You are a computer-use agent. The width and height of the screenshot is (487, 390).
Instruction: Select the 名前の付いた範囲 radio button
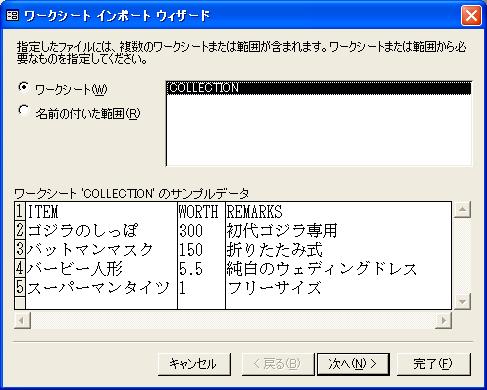23,110
